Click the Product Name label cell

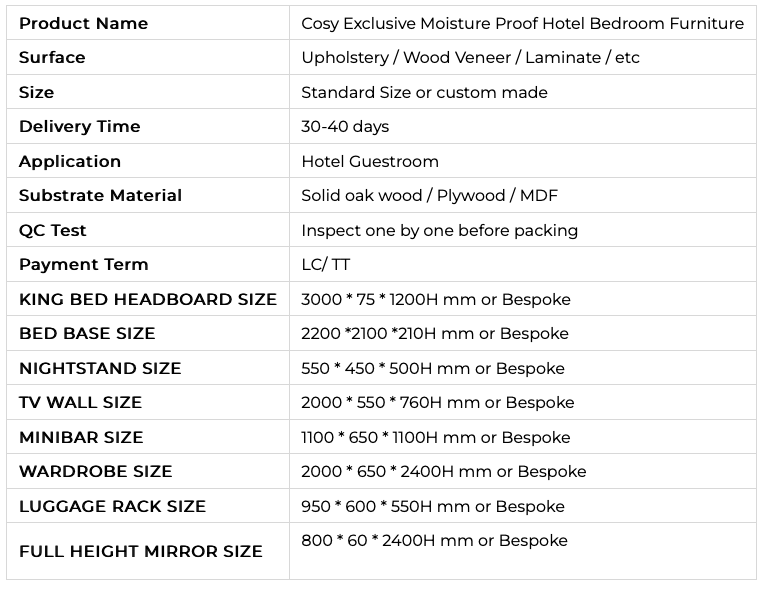coord(83,23)
